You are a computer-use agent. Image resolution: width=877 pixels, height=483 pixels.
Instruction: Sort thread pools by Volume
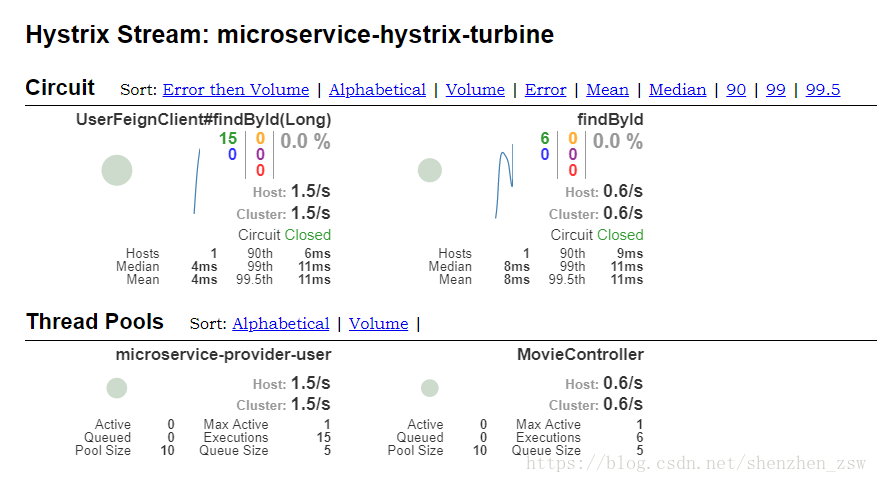379,324
